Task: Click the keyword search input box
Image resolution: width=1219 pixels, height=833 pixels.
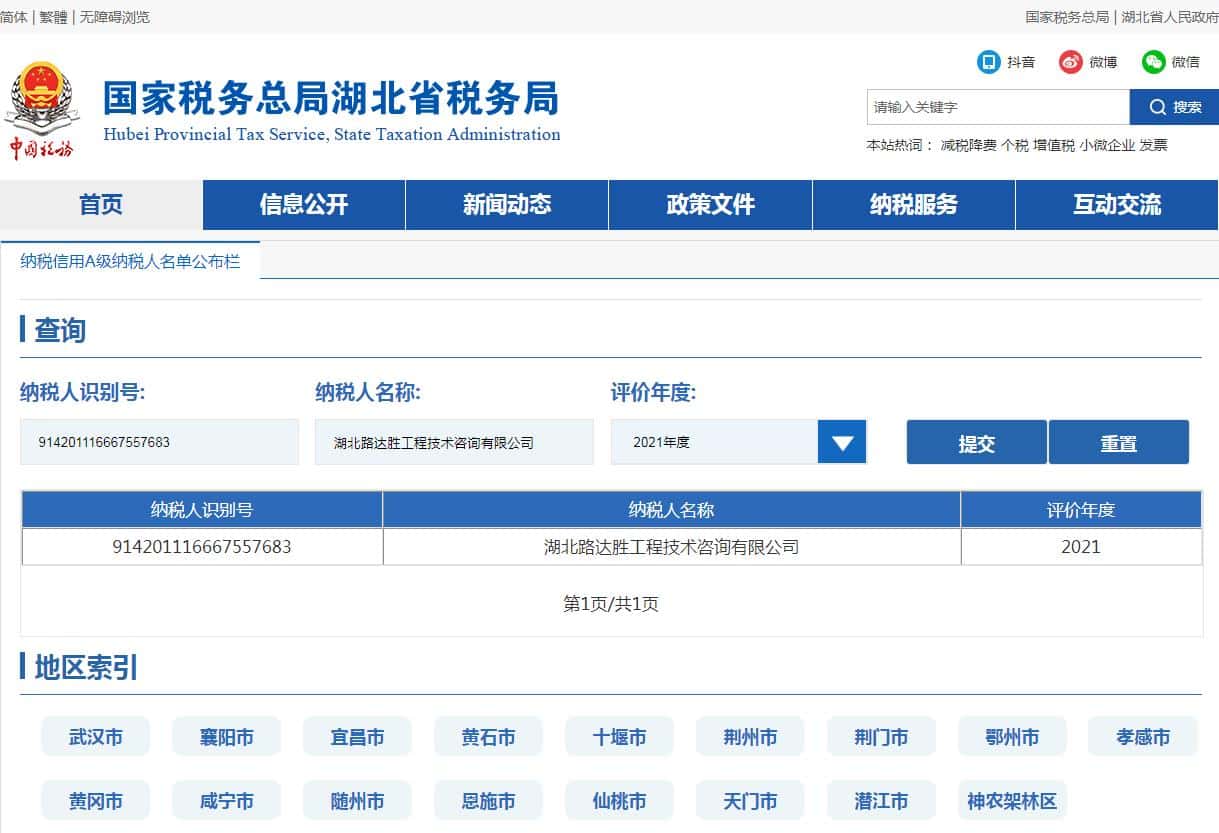Action: 997,107
